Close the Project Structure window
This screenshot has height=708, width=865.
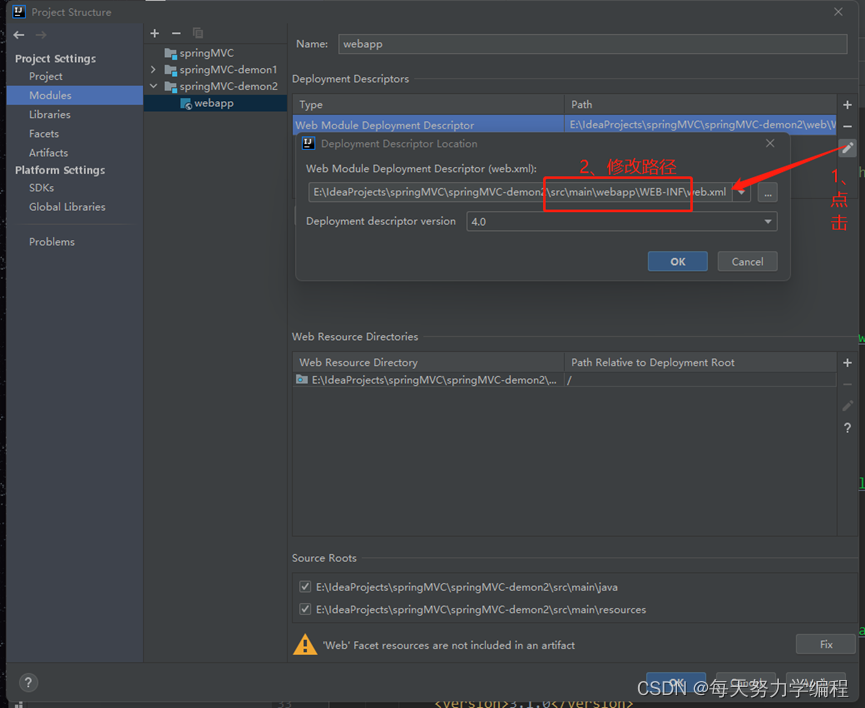point(838,12)
